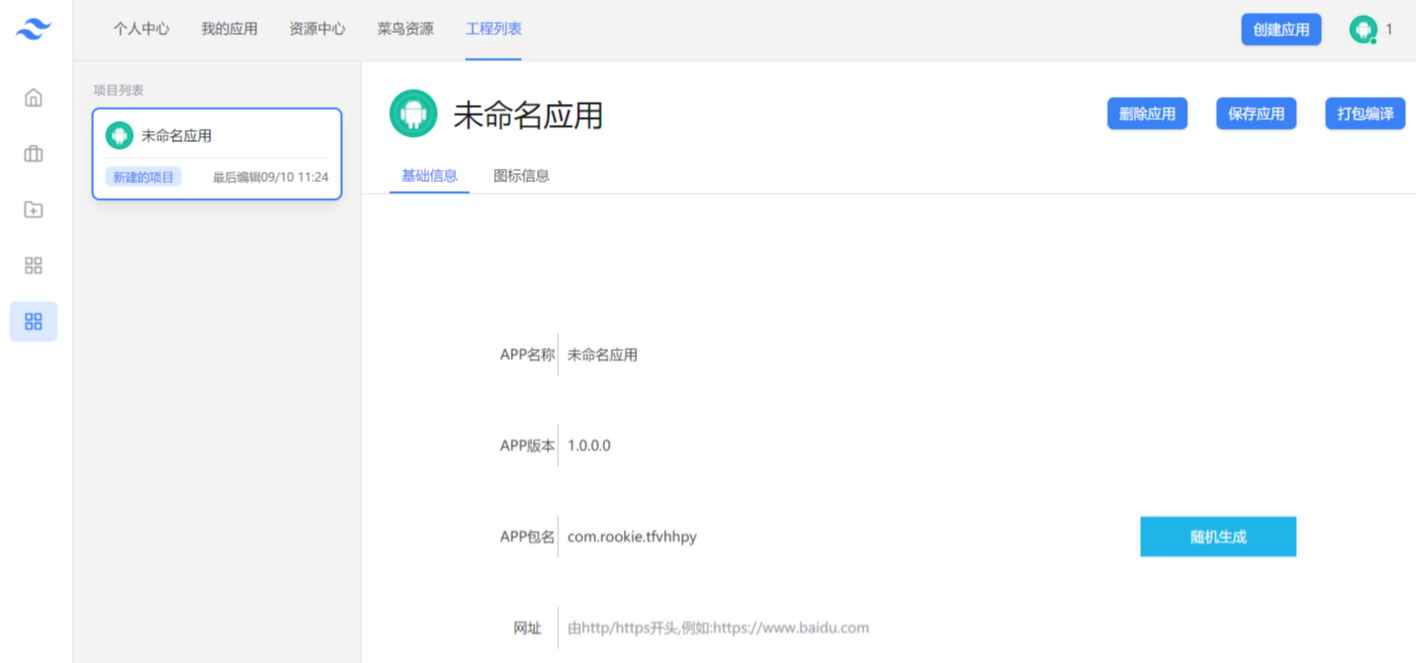Screen dimensions: 1416x663
Task: Click the 保存应用 button
Action: click(1256, 113)
